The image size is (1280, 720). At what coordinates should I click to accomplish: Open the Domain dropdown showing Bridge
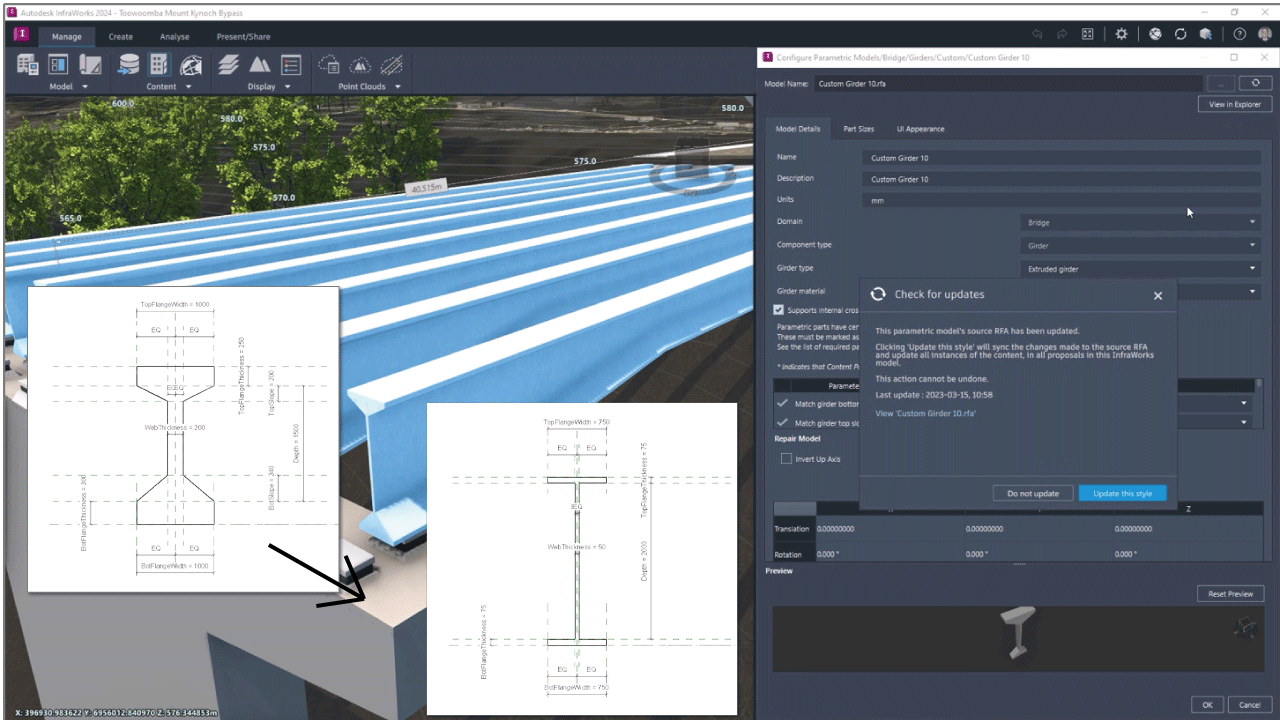pyautogui.click(x=1140, y=222)
